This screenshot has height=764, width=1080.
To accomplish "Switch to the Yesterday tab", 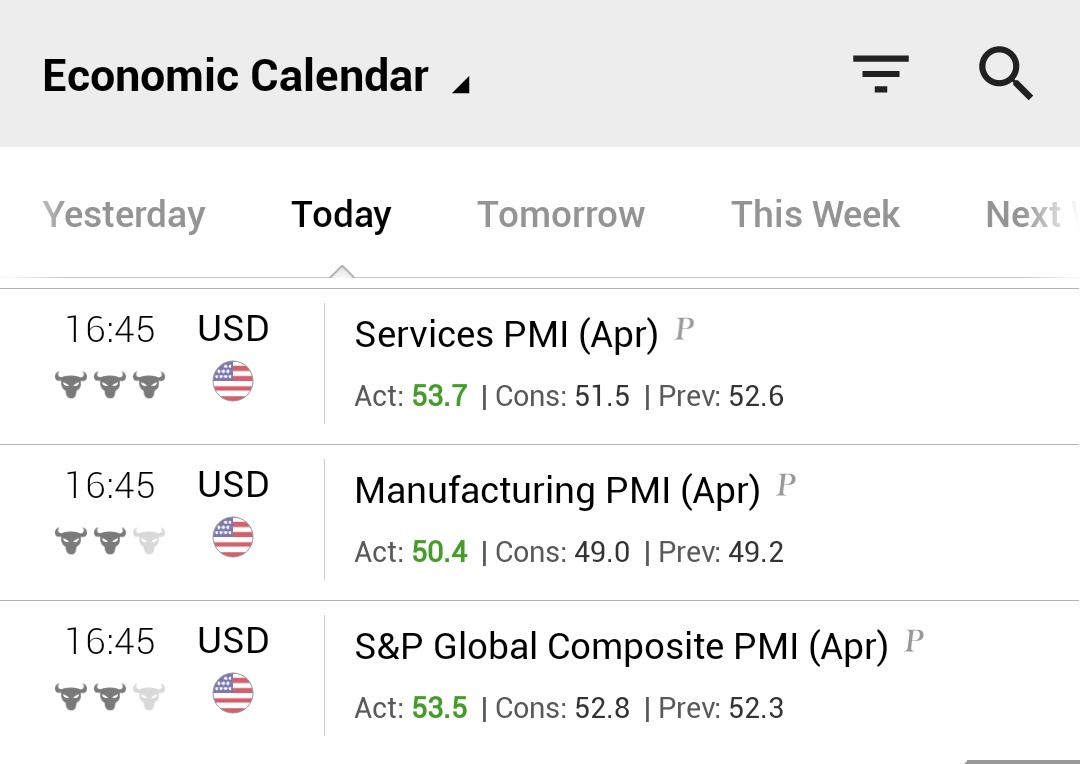I will (124, 214).
